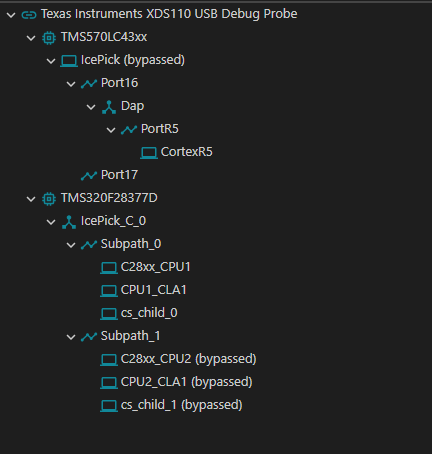Collapse the TMS320F28377D device node
Image resolution: width=432 pixels, height=454 pixels.
pos(31,199)
